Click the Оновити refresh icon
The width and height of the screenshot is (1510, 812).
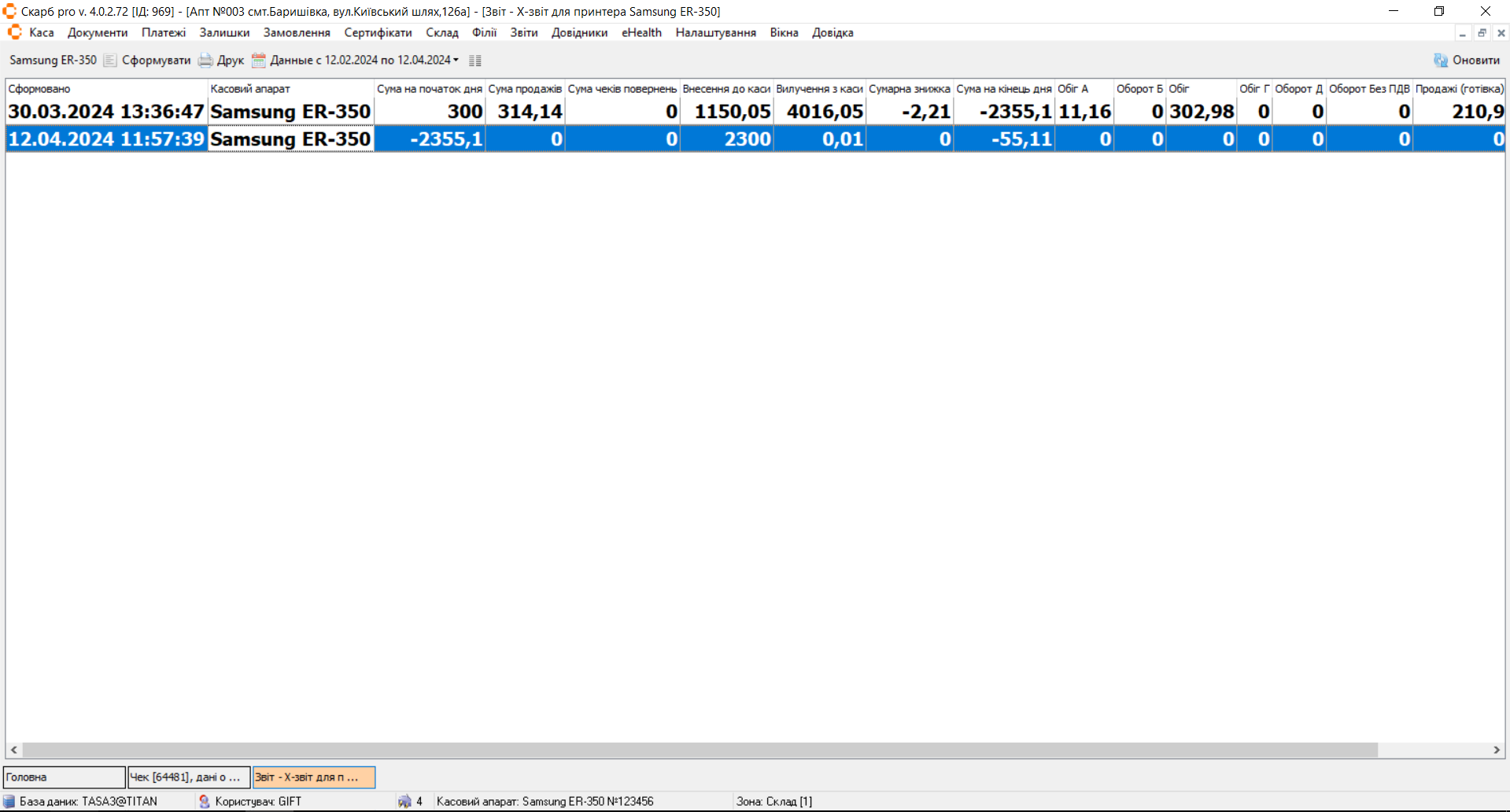[1440, 61]
